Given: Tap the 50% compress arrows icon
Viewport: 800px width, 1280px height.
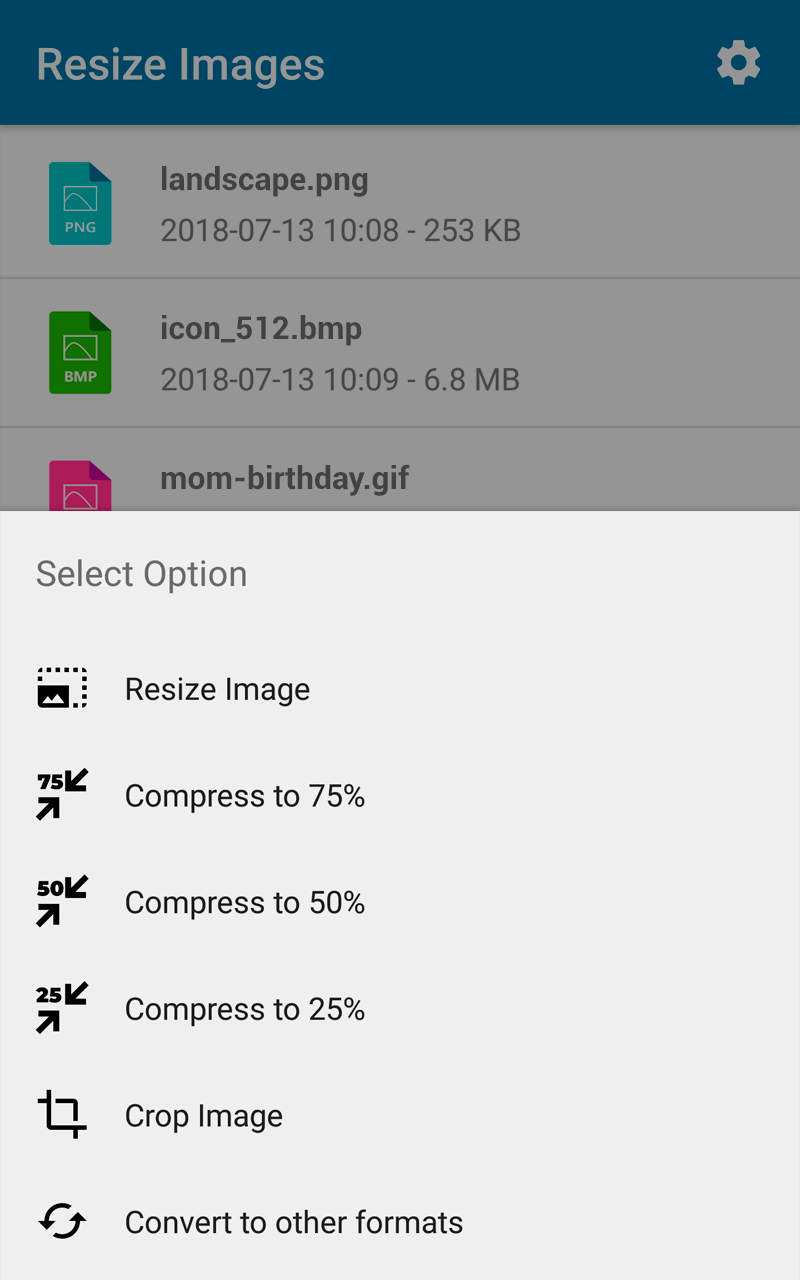Looking at the screenshot, I should coord(62,902).
